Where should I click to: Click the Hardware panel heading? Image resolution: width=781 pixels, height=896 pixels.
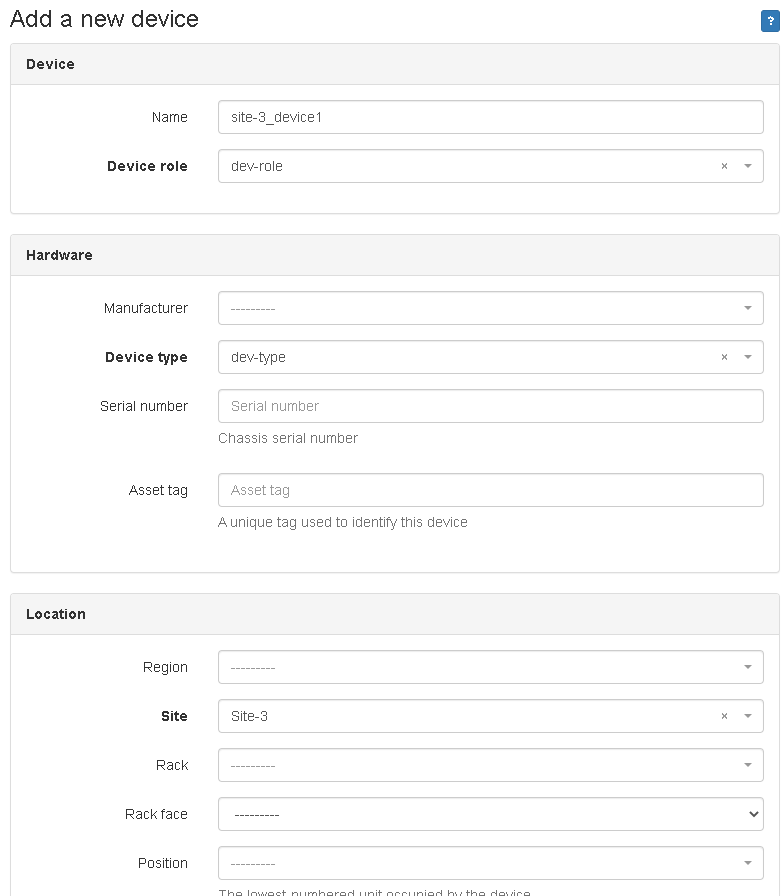click(x=59, y=256)
